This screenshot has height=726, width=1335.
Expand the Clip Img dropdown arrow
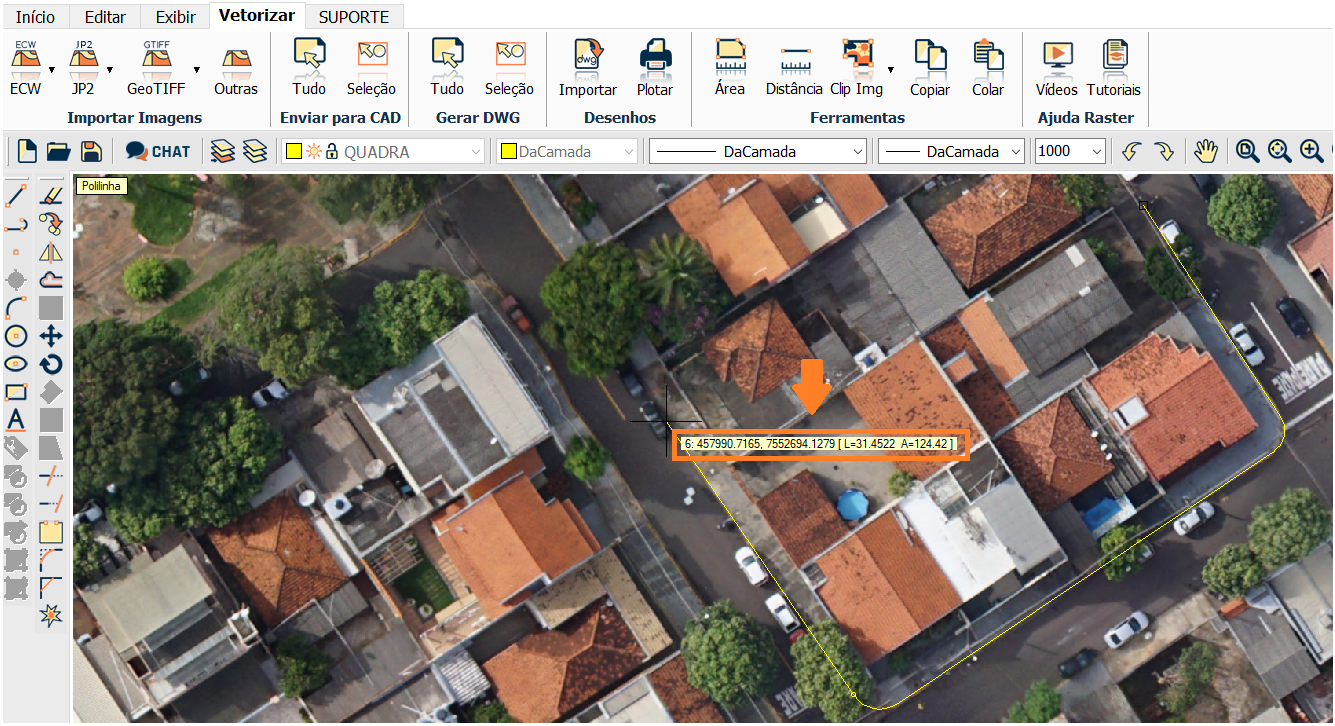pos(890,70)
